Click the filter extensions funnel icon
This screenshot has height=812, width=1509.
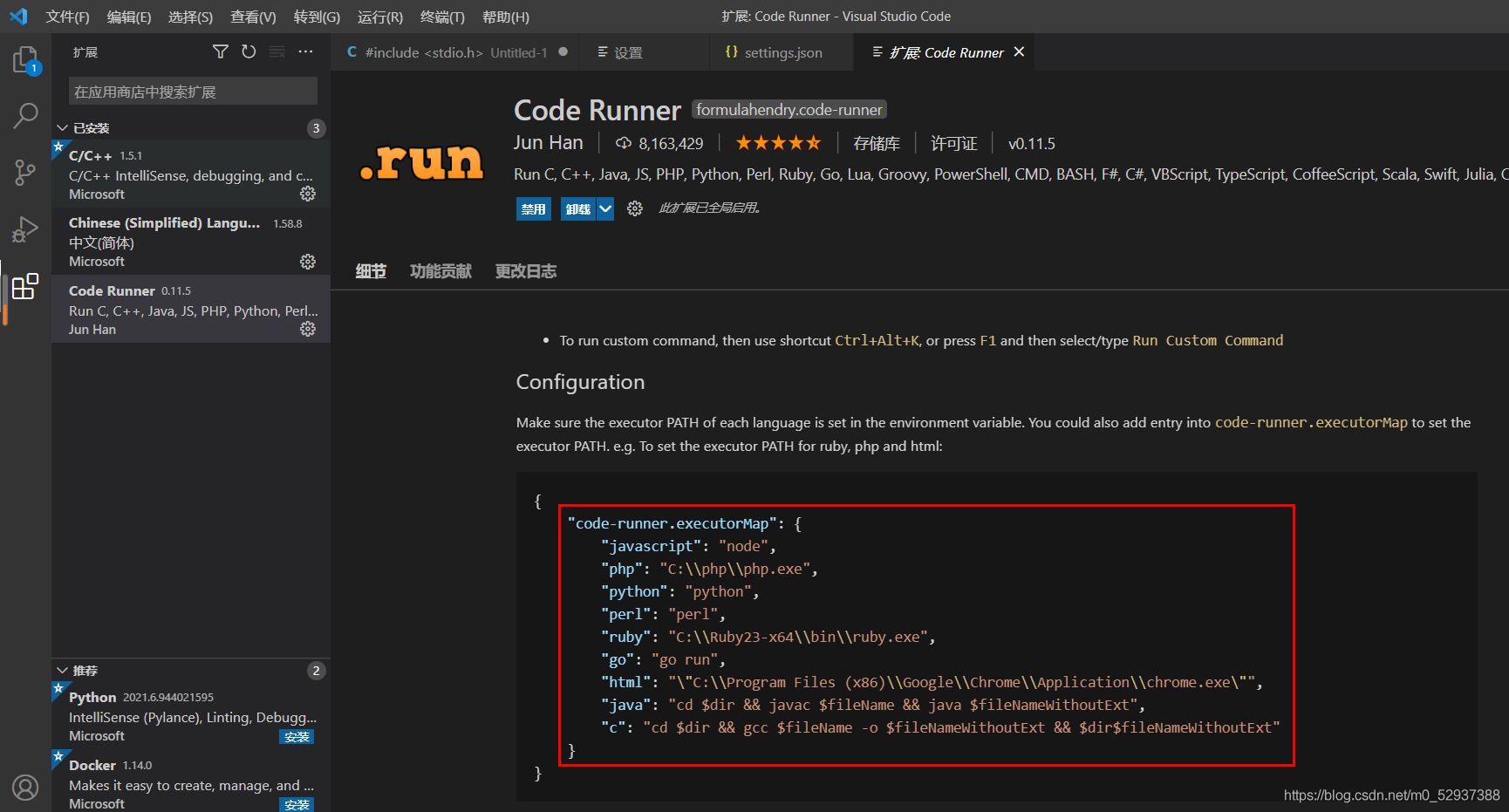point(221,52)
